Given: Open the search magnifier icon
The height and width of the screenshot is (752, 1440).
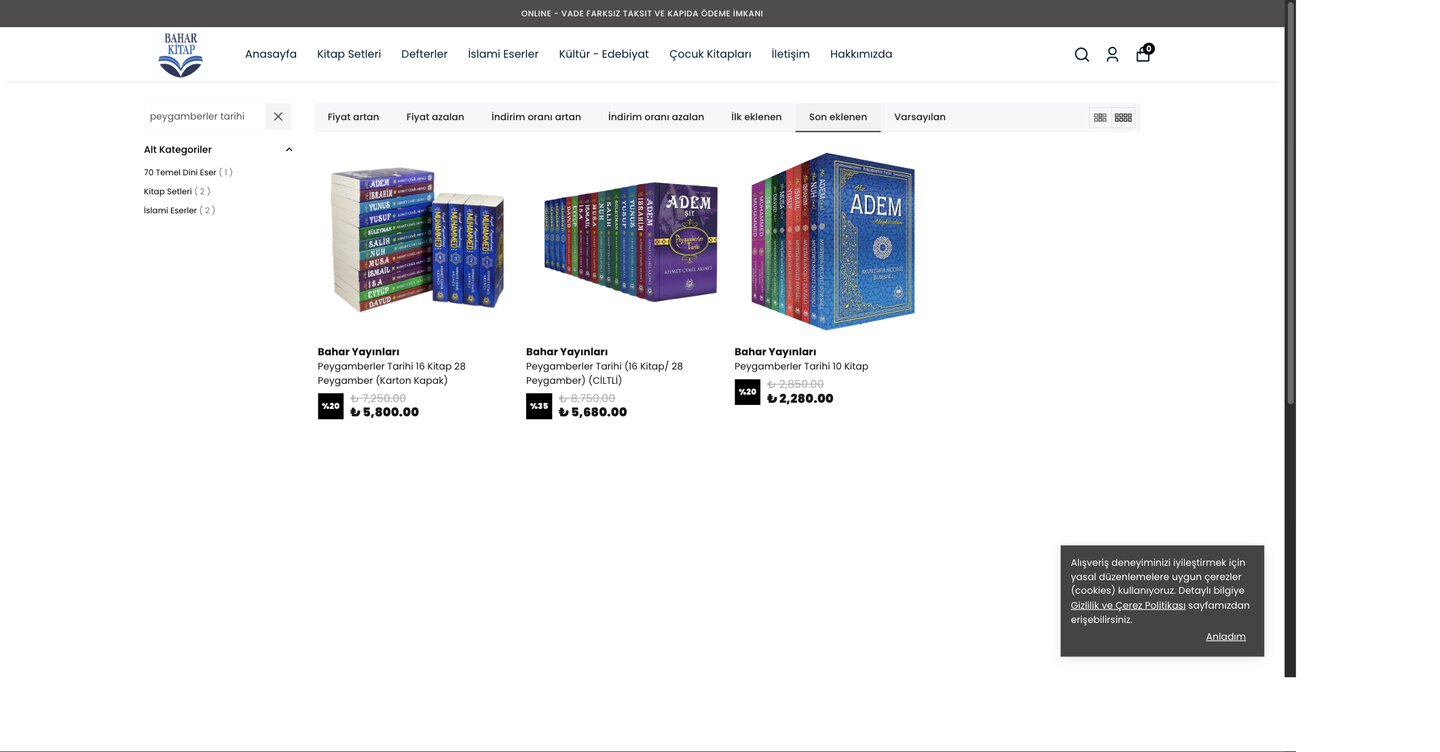Looking at the screenshot, I should 1082,55.
